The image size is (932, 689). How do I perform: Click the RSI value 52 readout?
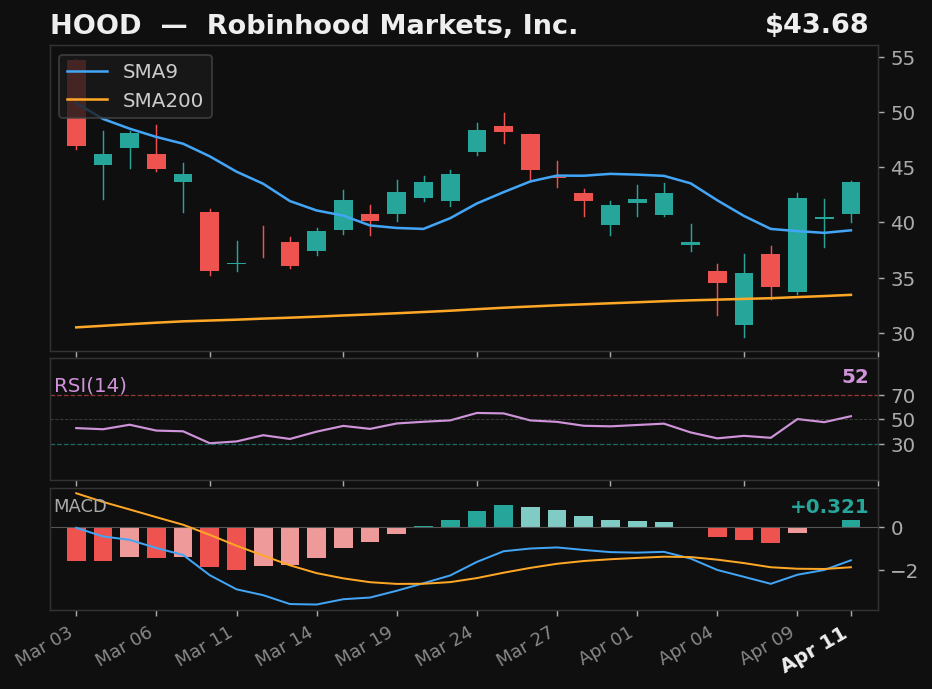(855, 376)
